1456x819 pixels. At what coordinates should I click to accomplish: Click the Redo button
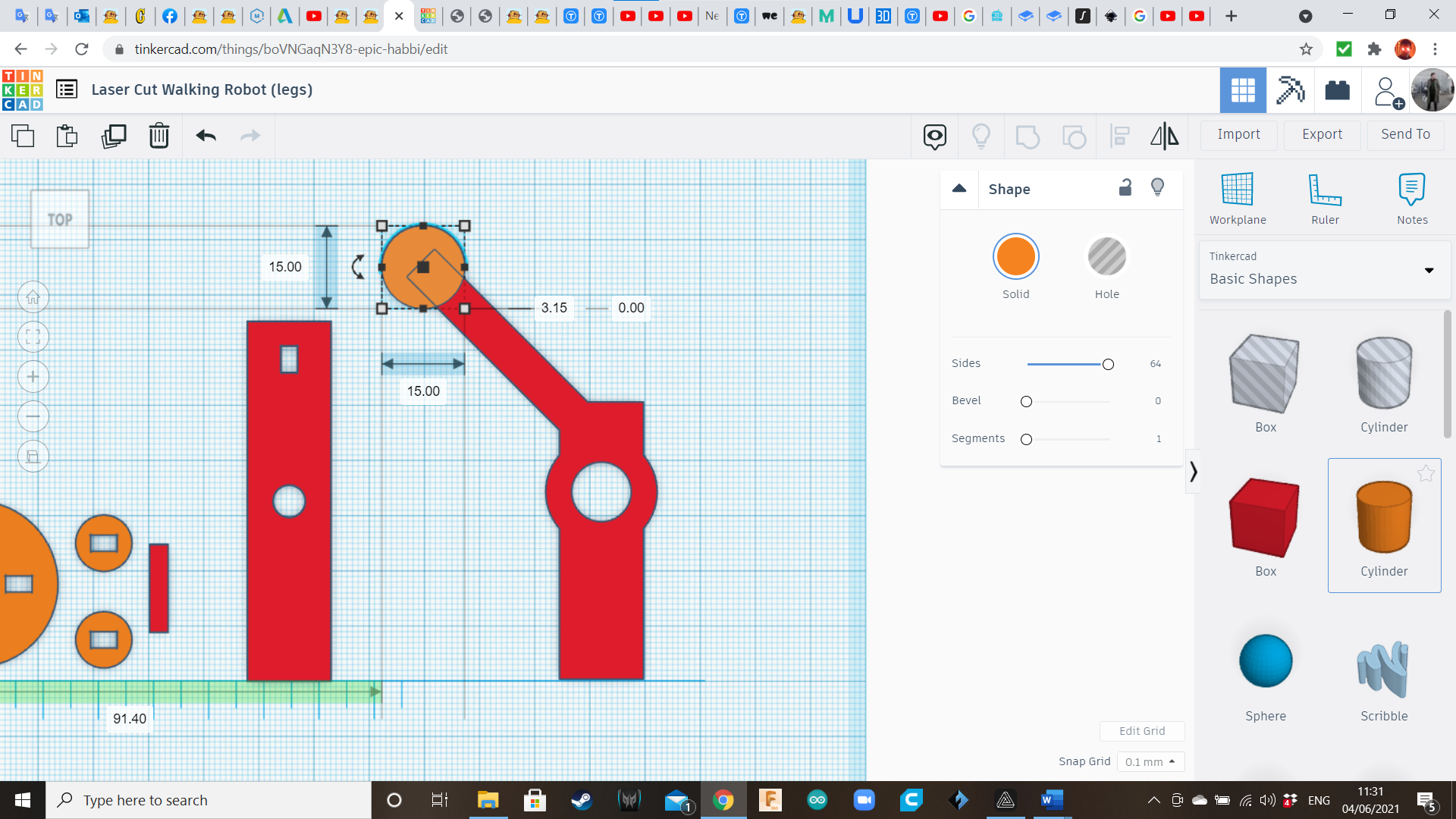tap(250, 135)
